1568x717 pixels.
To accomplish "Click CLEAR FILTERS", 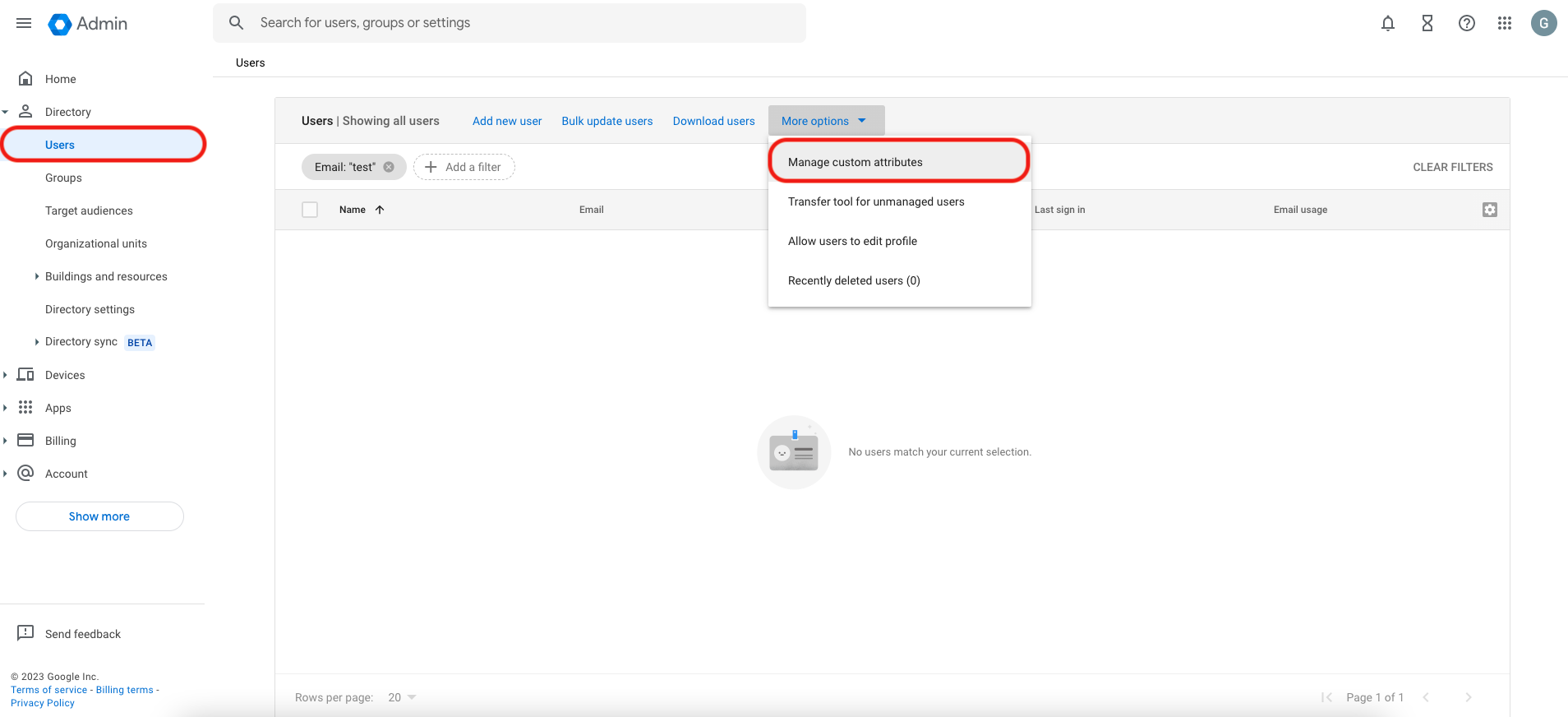I will point(1452,167).
